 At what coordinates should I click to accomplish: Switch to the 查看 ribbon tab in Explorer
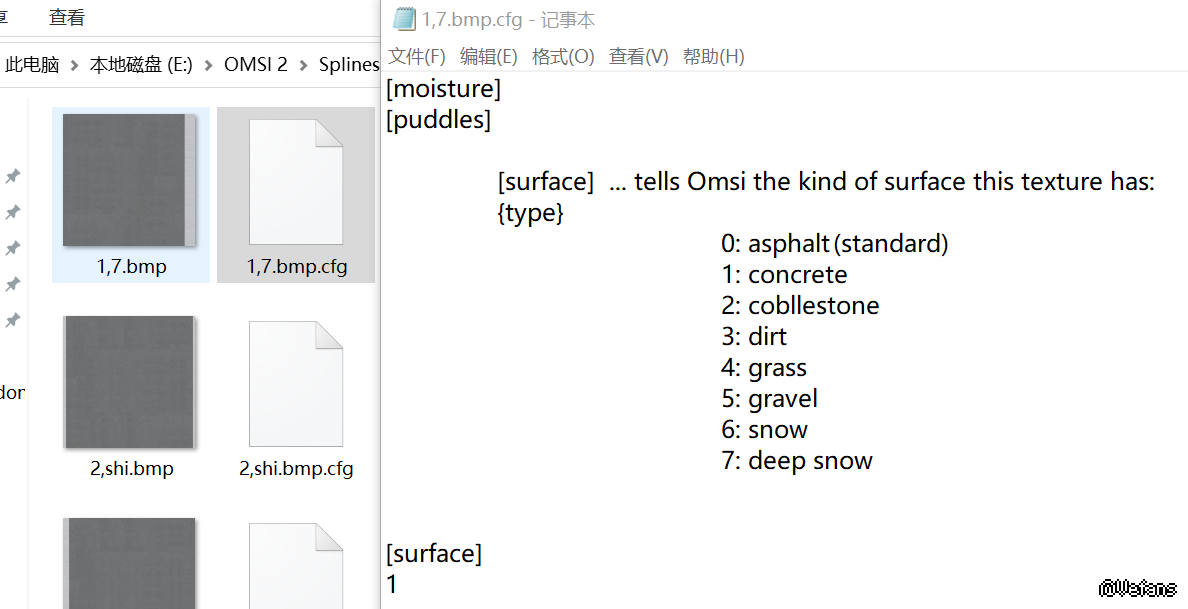point(67,17)
